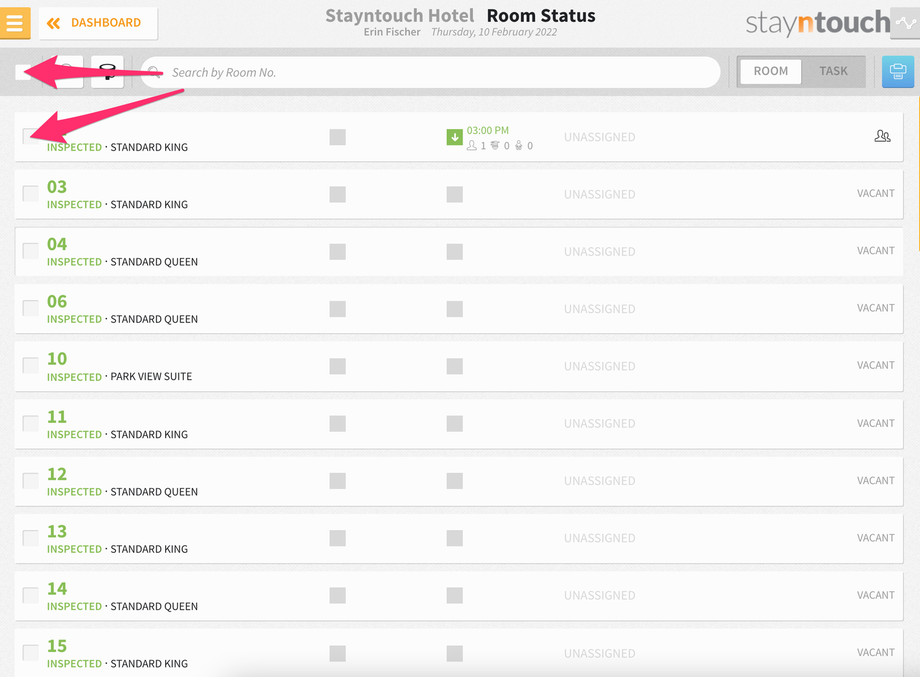
Task: Click VACANT status for room 15
Action: 875,652
